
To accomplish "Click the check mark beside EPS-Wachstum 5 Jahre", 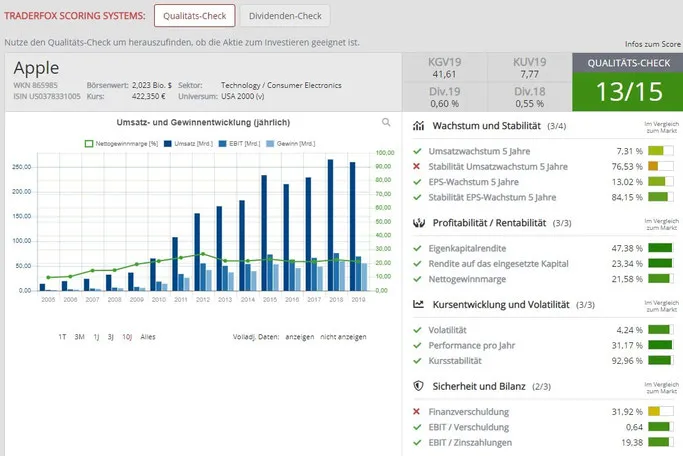I will click(x=417, y=182).
